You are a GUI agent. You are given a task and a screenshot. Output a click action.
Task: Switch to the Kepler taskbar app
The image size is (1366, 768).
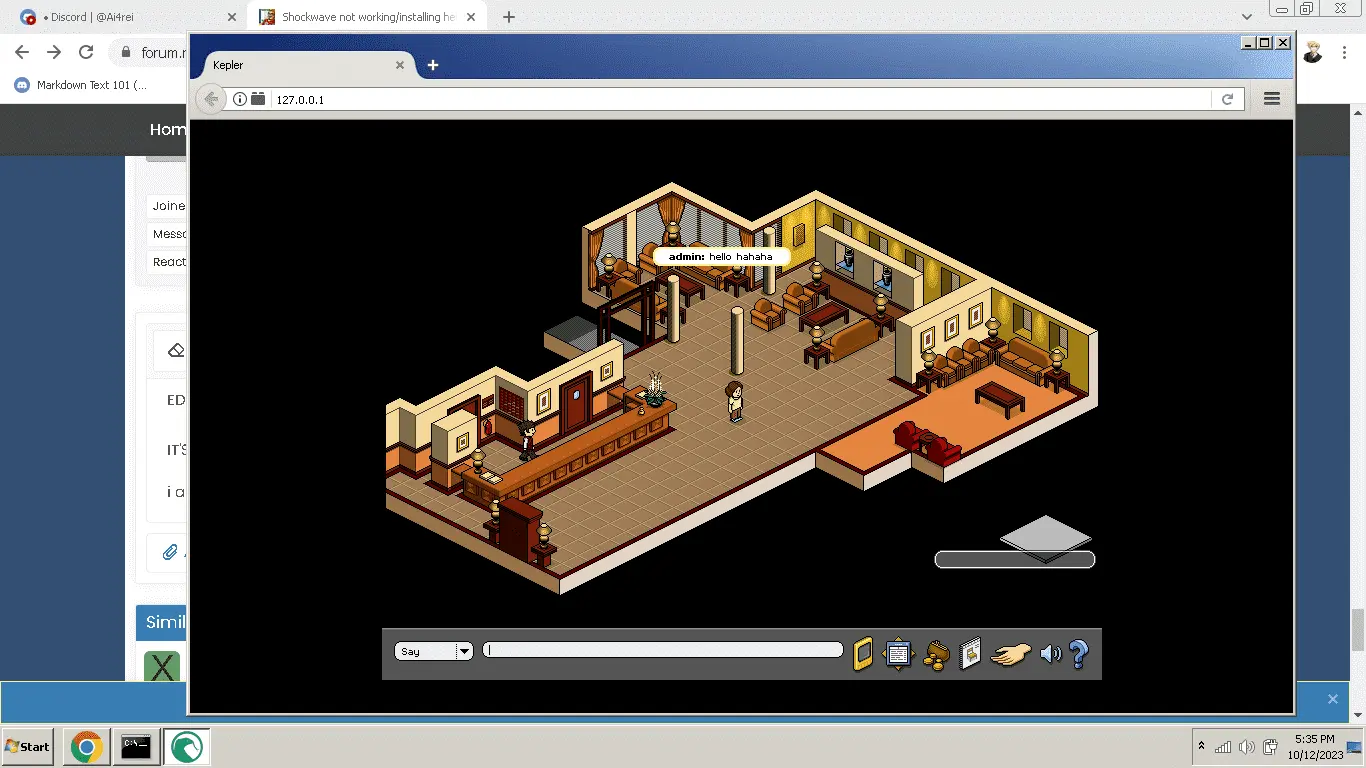[186, 747]
